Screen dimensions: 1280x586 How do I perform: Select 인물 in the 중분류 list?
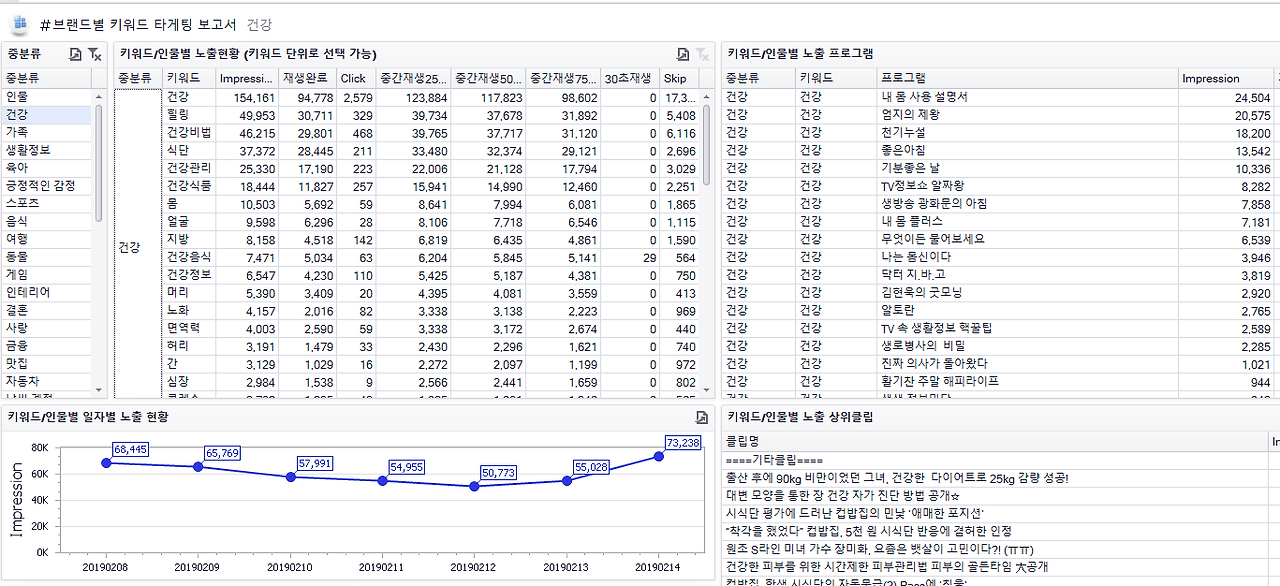click(x=46, y=97)
